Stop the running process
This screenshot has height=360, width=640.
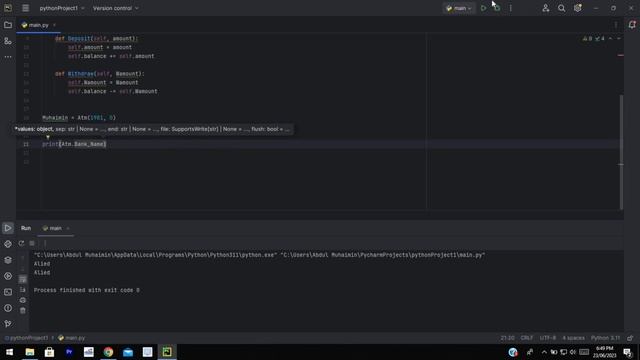[x=32, y=243]
